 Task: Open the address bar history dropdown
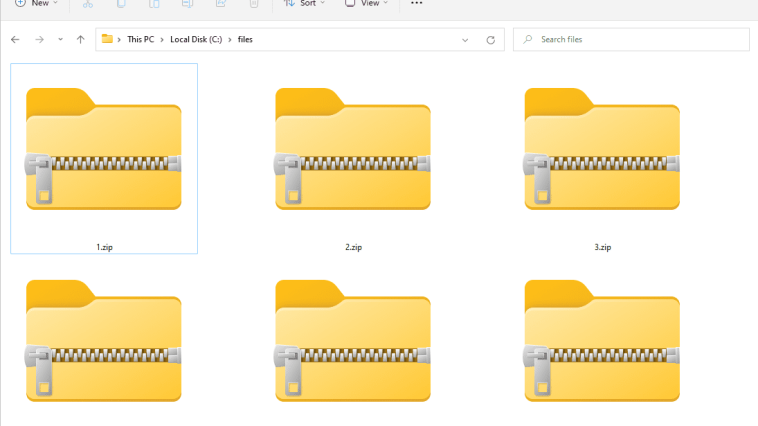[465, 40]
